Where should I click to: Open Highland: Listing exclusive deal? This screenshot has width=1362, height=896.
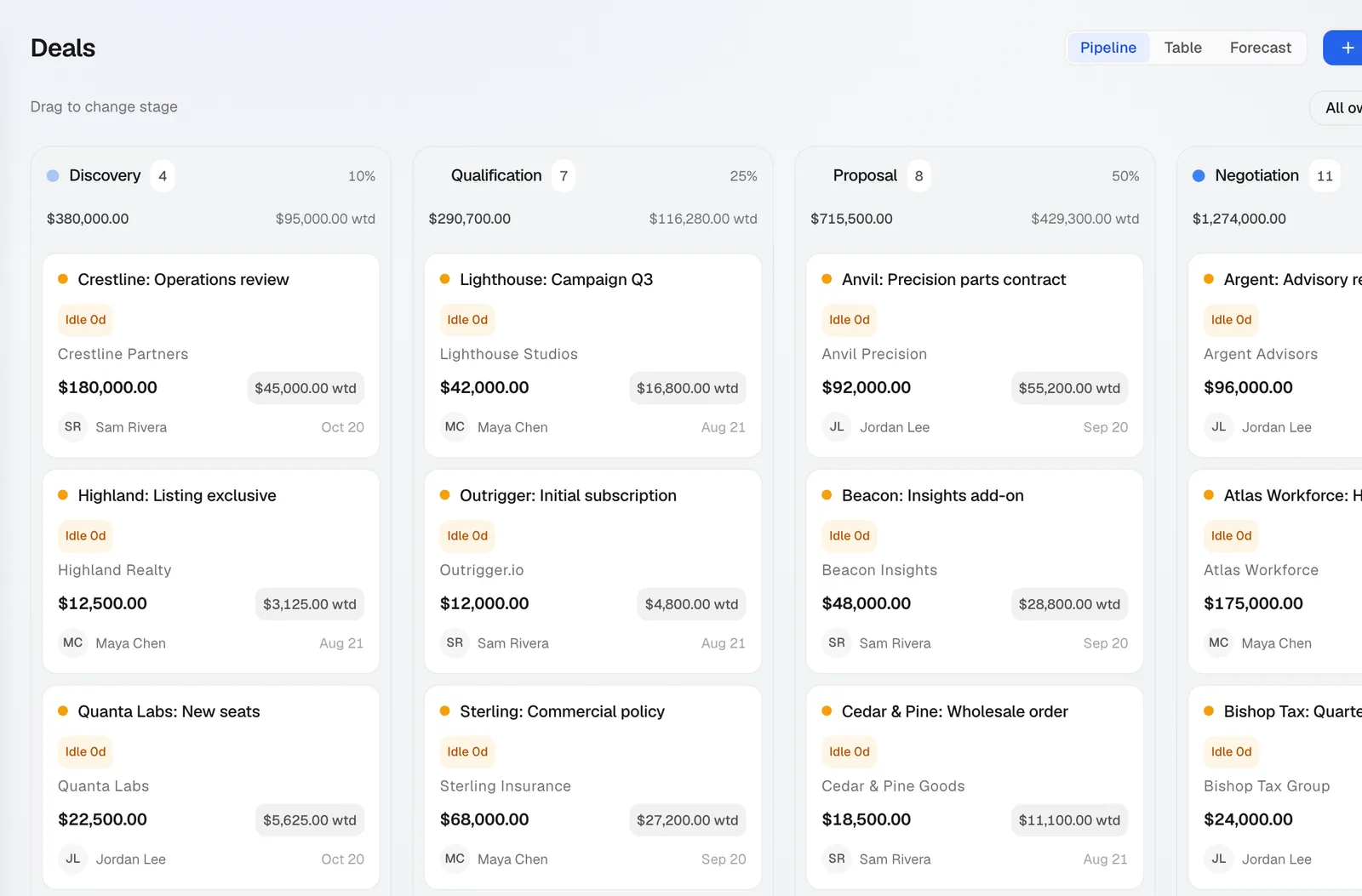177,496
